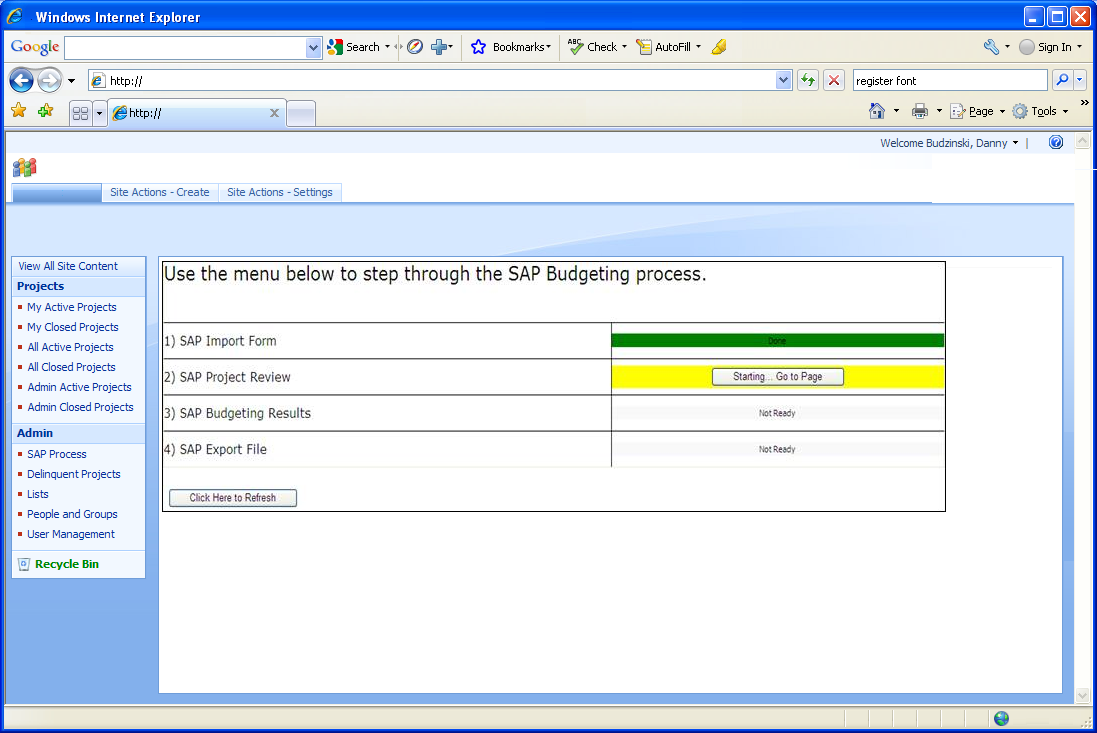The image size is (1097, 733).
Task: Open My Closed Projects link
Action: (73, 327)
